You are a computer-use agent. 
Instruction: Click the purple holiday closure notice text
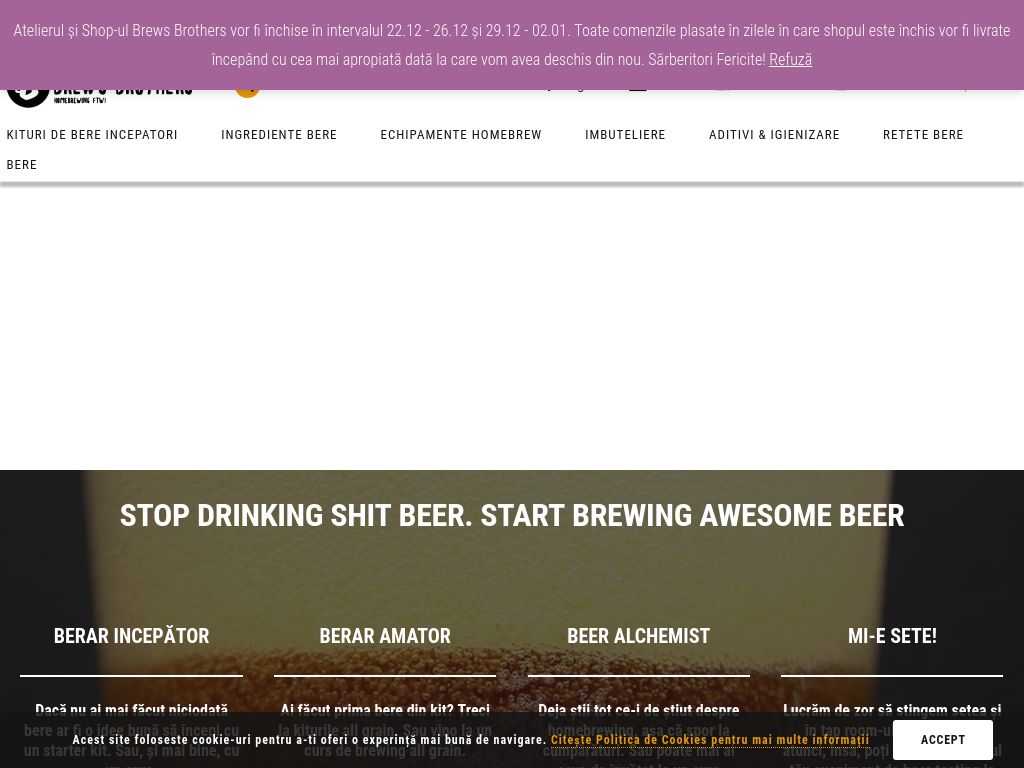point(400,31)
